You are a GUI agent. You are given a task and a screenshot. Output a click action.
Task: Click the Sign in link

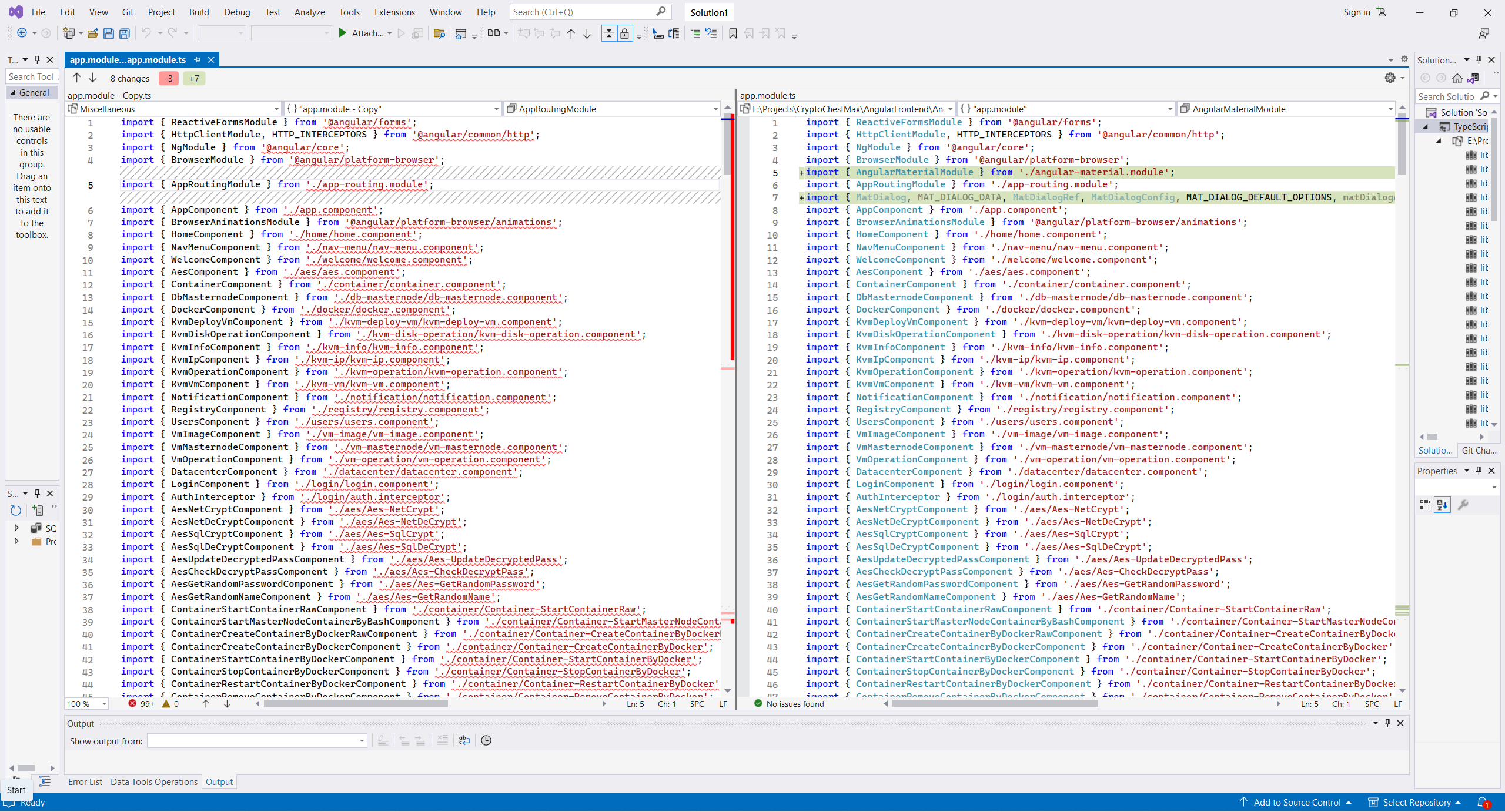pos(1356,12)
